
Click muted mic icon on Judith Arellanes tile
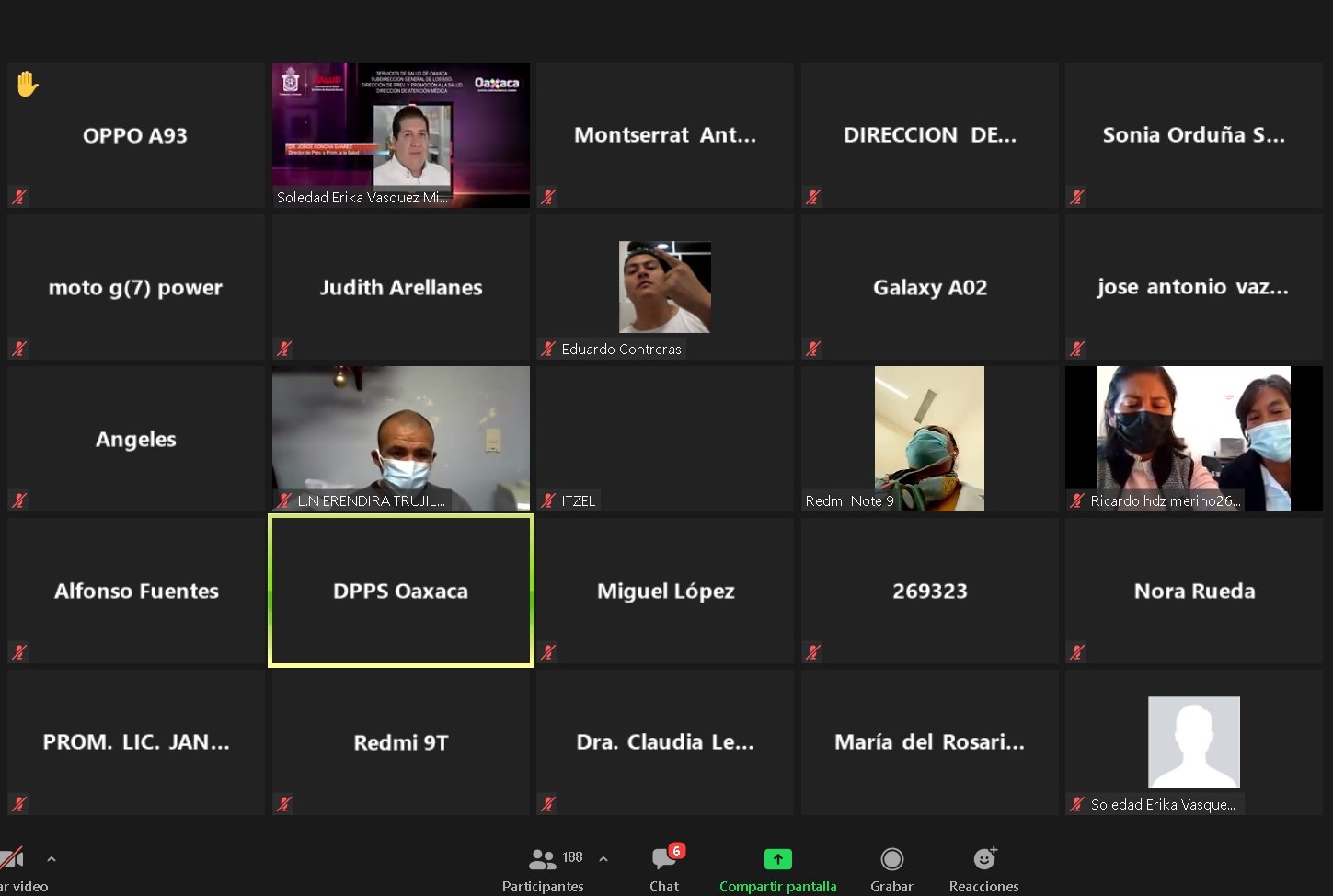[x=284, y=349]
